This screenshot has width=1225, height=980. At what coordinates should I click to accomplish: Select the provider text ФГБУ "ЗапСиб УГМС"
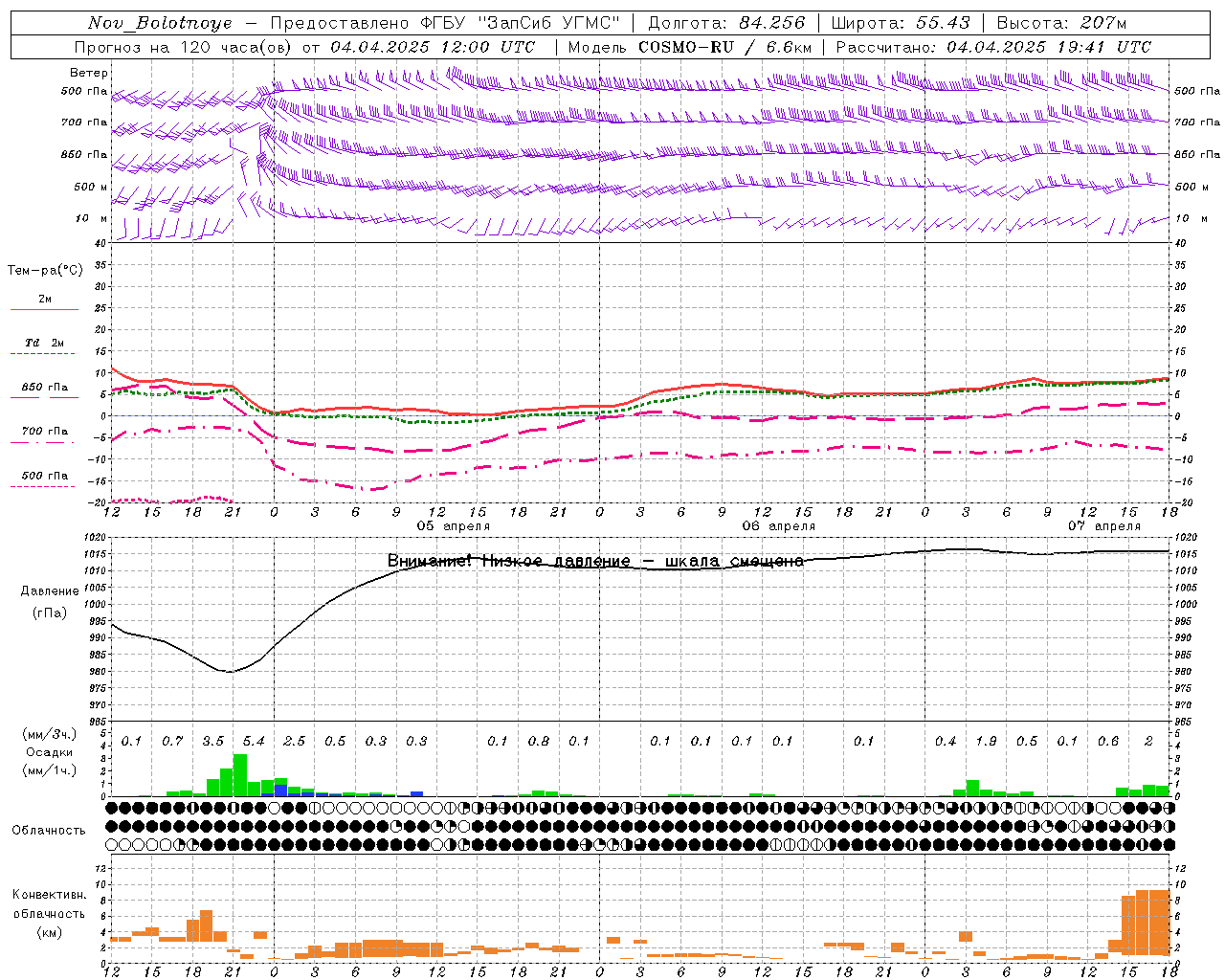(x=520, y=23)
